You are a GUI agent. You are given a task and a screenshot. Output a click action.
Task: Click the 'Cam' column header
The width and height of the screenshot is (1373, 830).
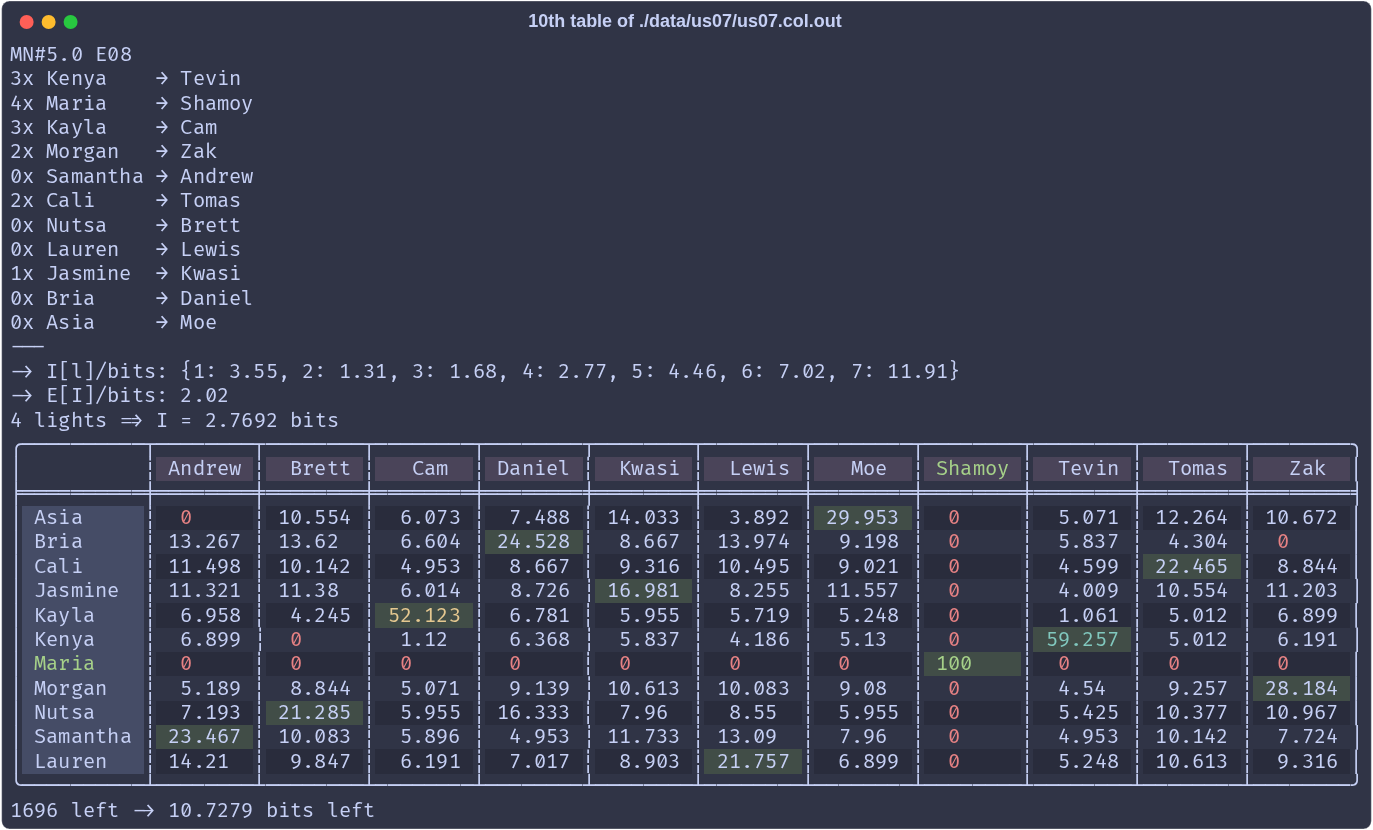424,468
